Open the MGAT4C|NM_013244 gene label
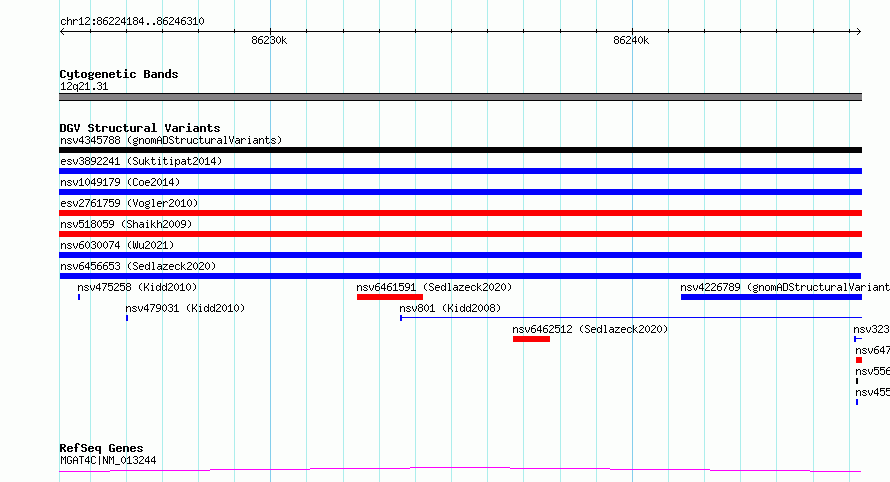 (x=108, y=460)
